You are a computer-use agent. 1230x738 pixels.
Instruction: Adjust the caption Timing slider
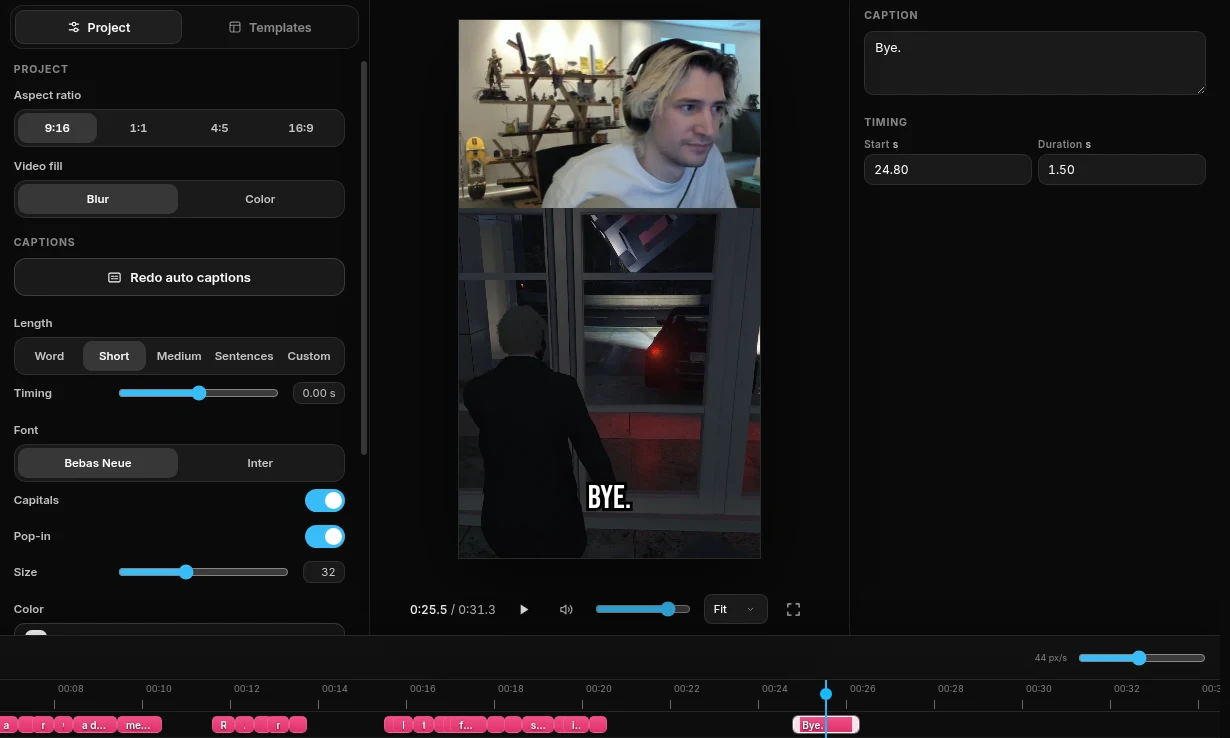(x=198, y=393)
